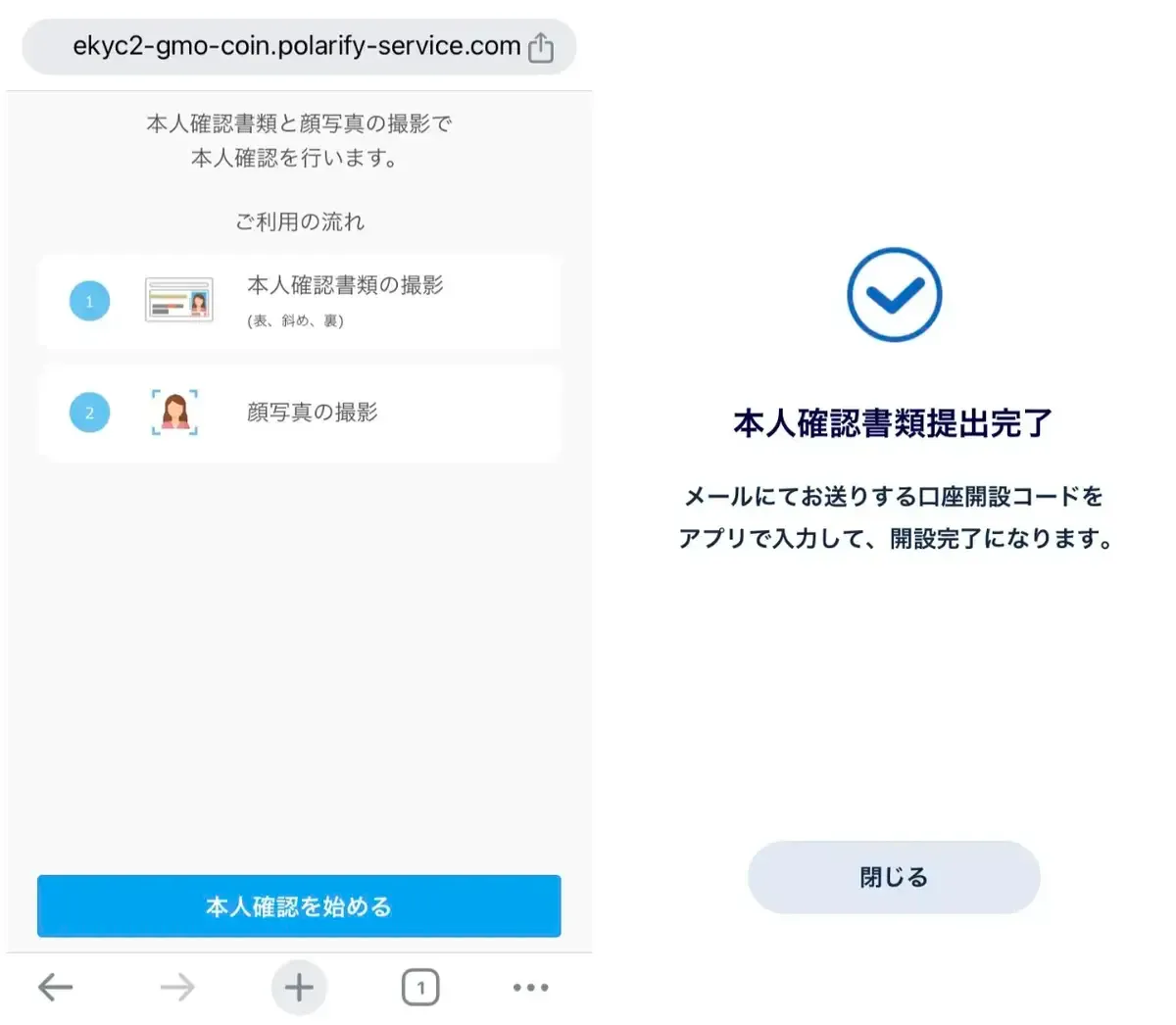Click the 本人確認を始める button
1176x1025 pixels.
coord(299,906)
